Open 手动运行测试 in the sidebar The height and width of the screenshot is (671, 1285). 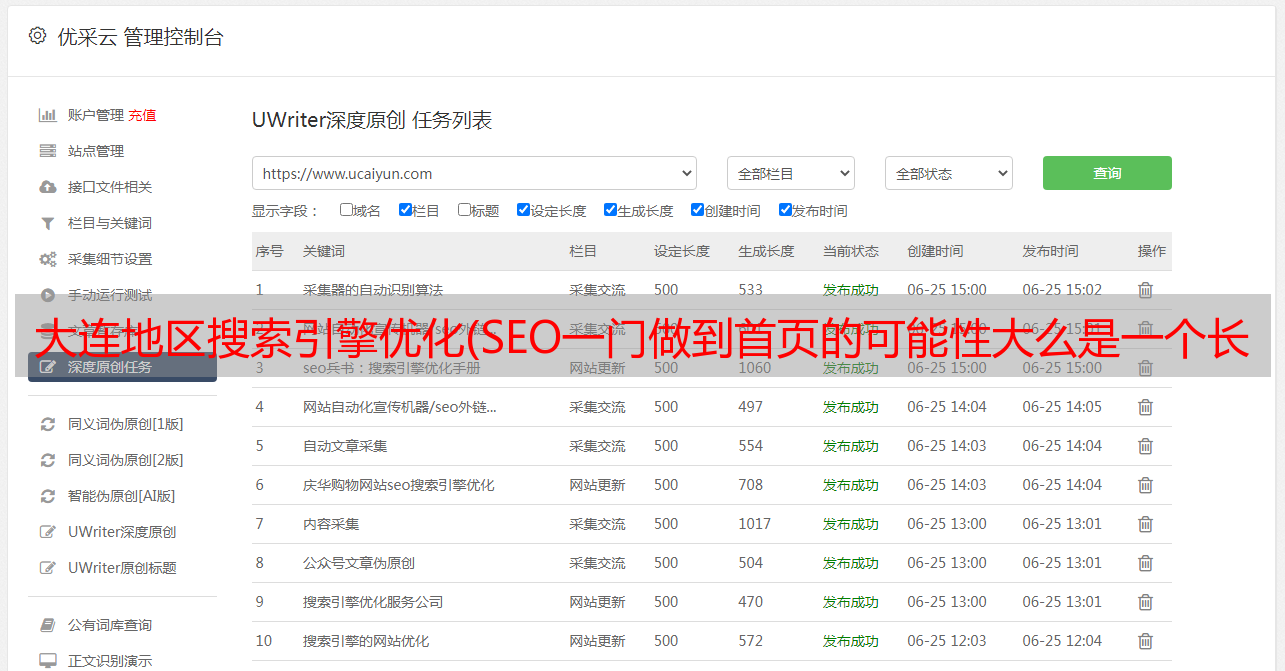click(110, 295)
